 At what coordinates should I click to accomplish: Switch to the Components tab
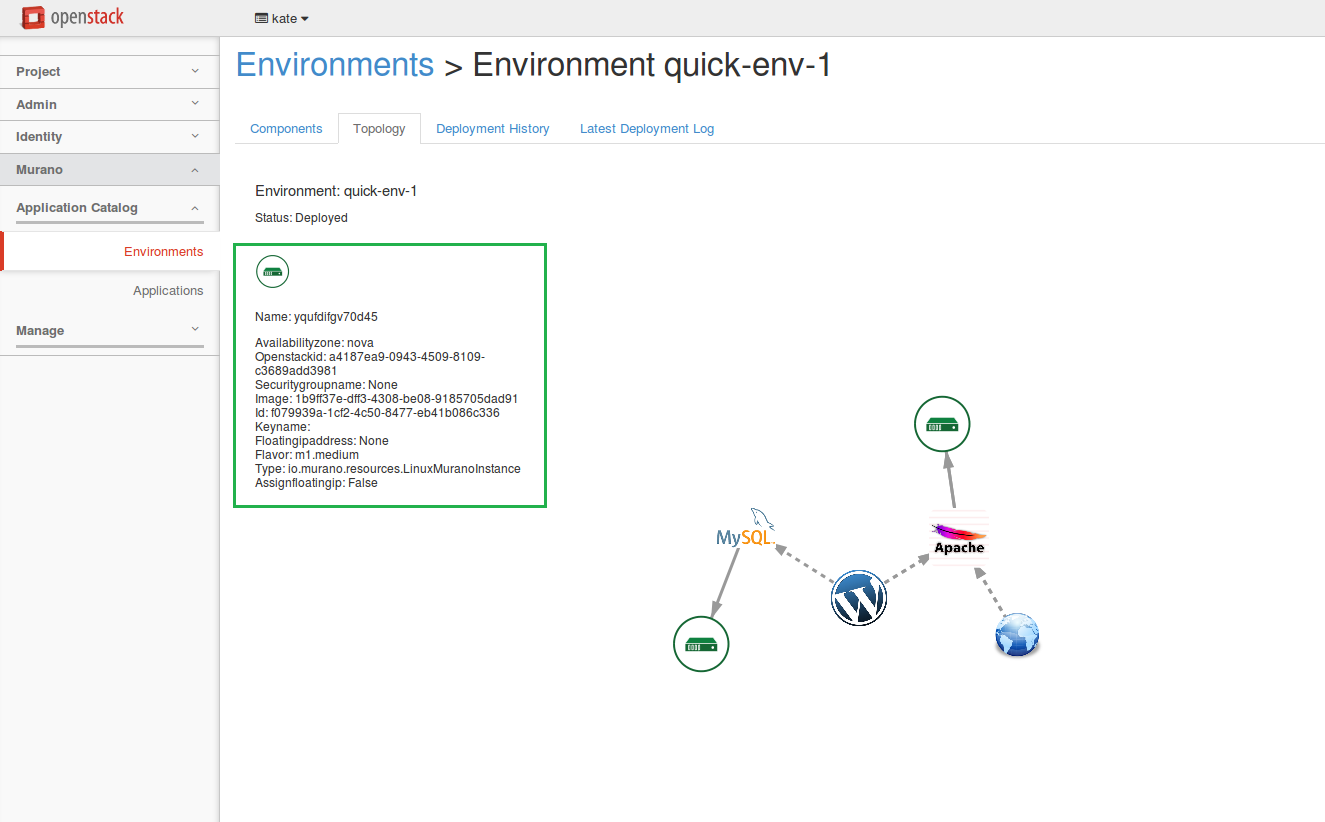point(286,129)
